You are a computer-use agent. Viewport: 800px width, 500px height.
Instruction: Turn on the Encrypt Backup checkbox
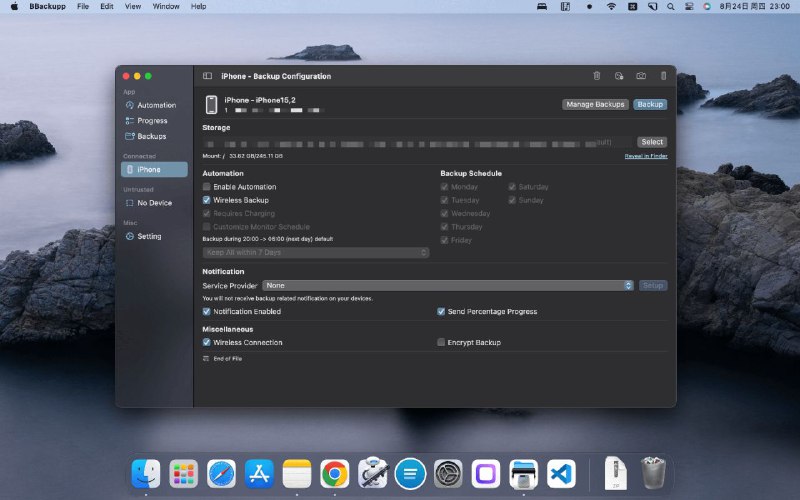click(441, 343)
